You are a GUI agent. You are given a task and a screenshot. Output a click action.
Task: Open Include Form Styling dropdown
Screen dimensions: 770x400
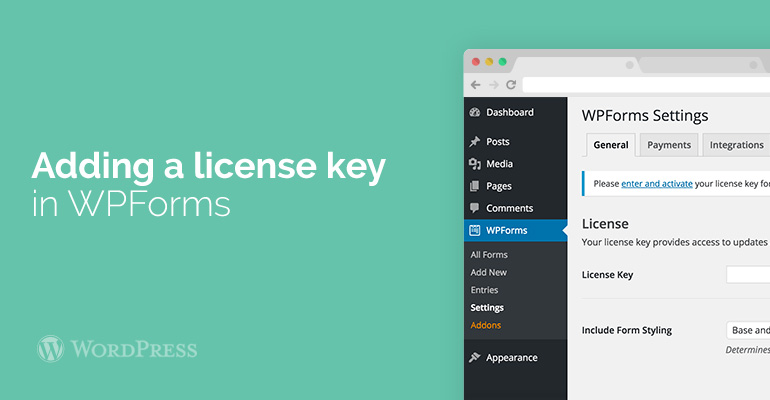coord(748,330)
